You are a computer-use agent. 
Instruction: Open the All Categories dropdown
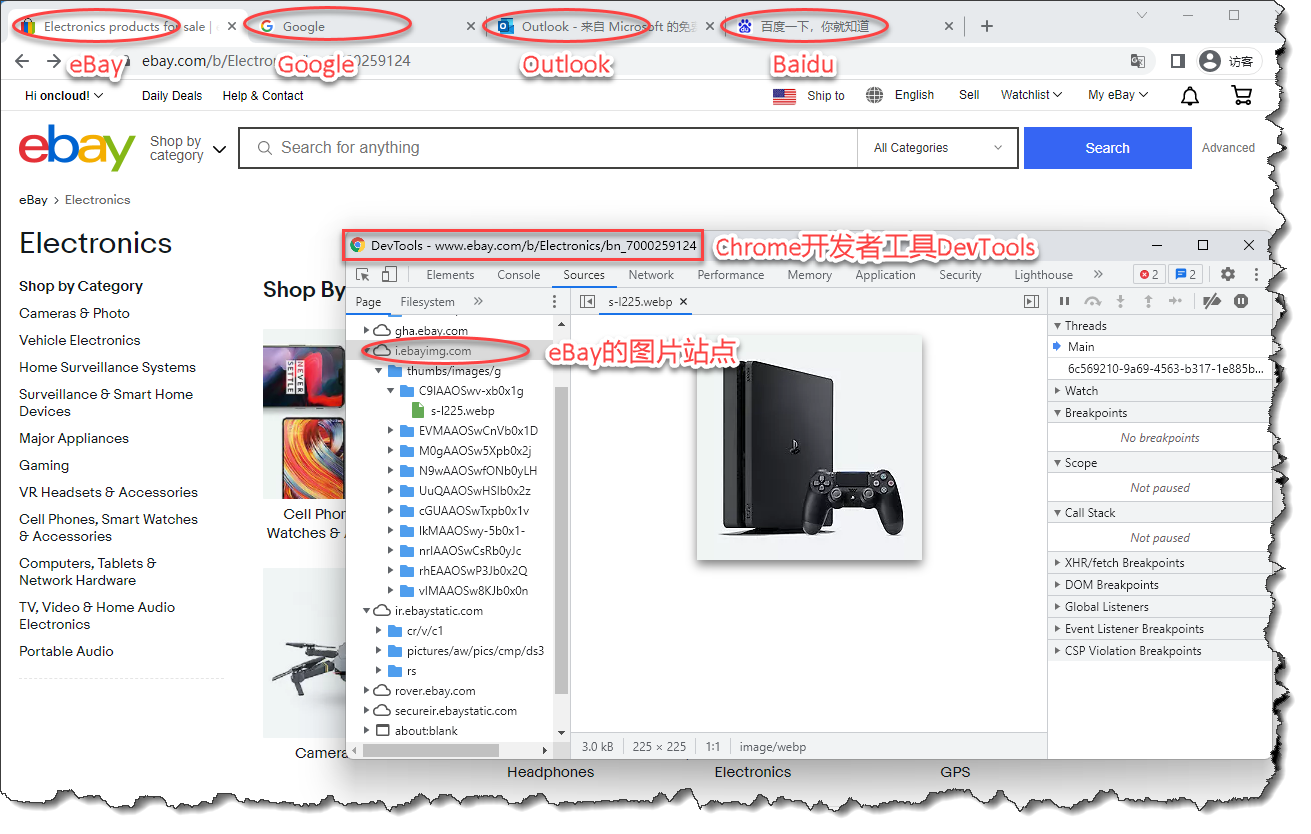pyautogui.click(x=937, y=148)
